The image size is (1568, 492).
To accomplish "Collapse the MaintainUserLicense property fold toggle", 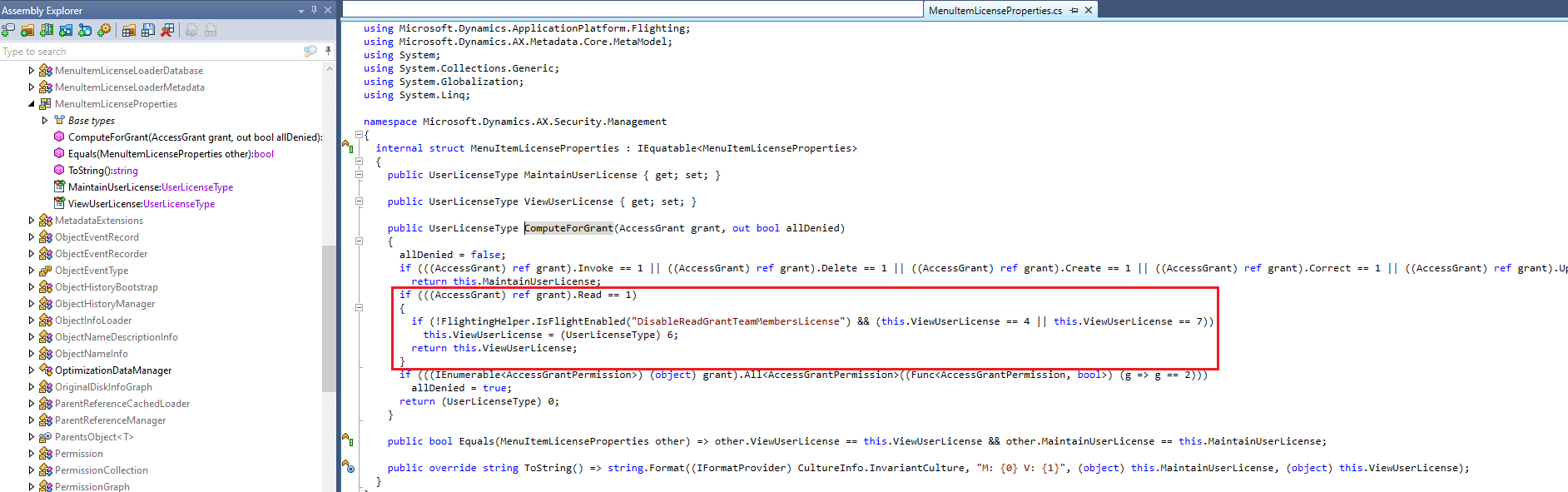I will (x=360, y=174).
